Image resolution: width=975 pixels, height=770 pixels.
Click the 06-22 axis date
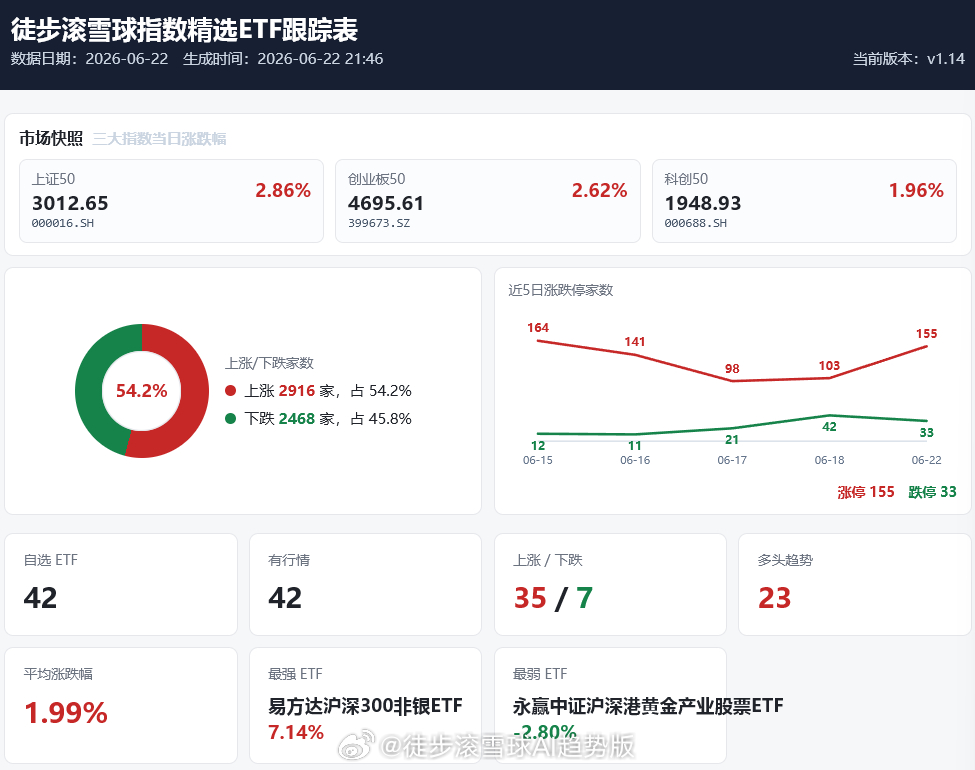pos(926,460)
